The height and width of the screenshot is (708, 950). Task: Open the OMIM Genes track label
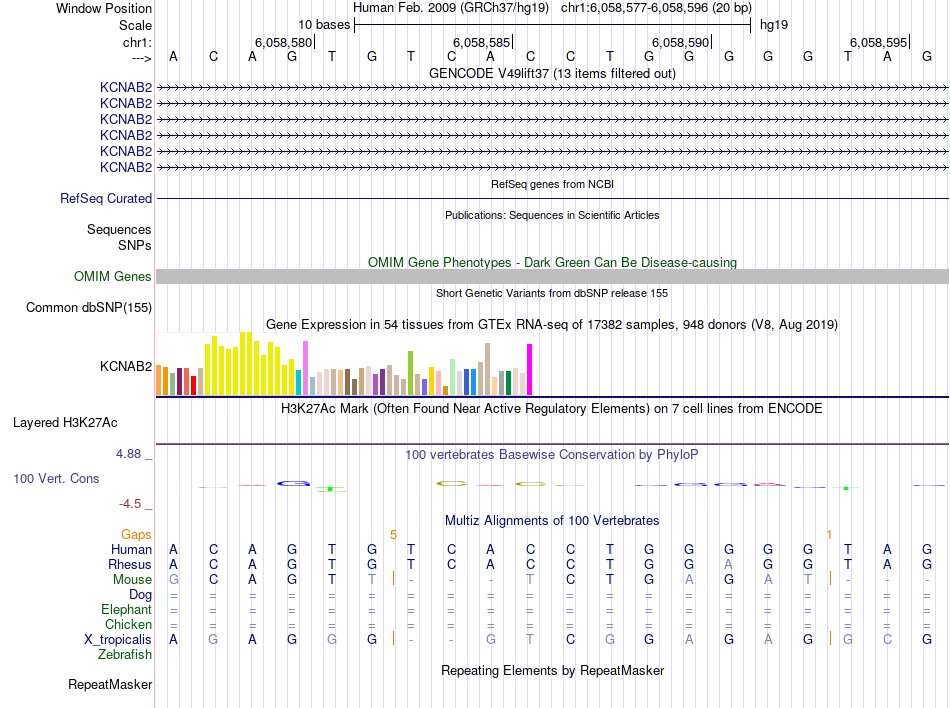112,276
